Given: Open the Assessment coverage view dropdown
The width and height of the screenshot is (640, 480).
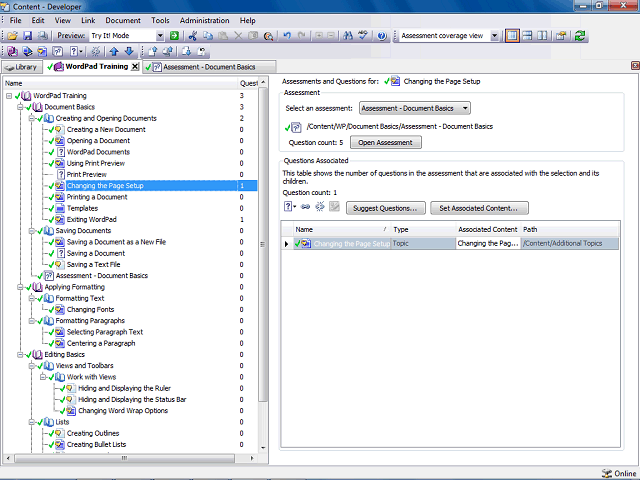Looking at the screenshot, I should click(494, 36).
